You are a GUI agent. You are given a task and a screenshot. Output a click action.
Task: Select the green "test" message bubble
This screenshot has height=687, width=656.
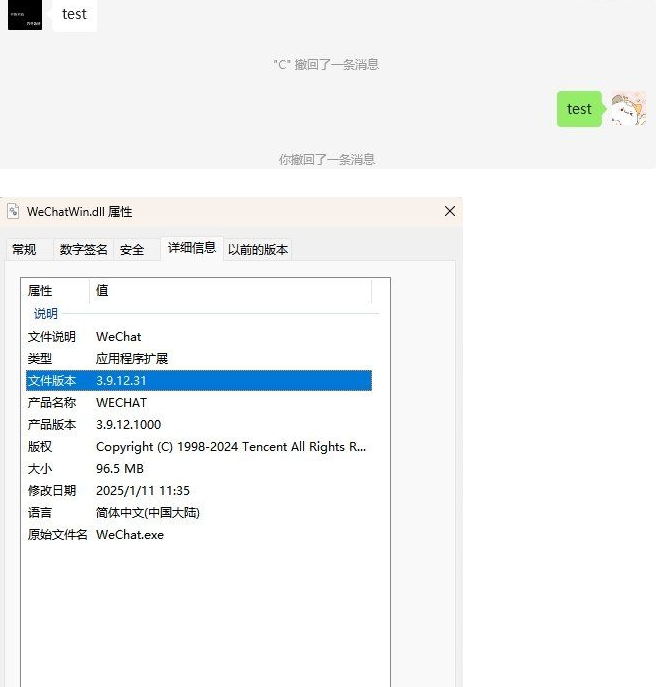(x=579, y=109)
